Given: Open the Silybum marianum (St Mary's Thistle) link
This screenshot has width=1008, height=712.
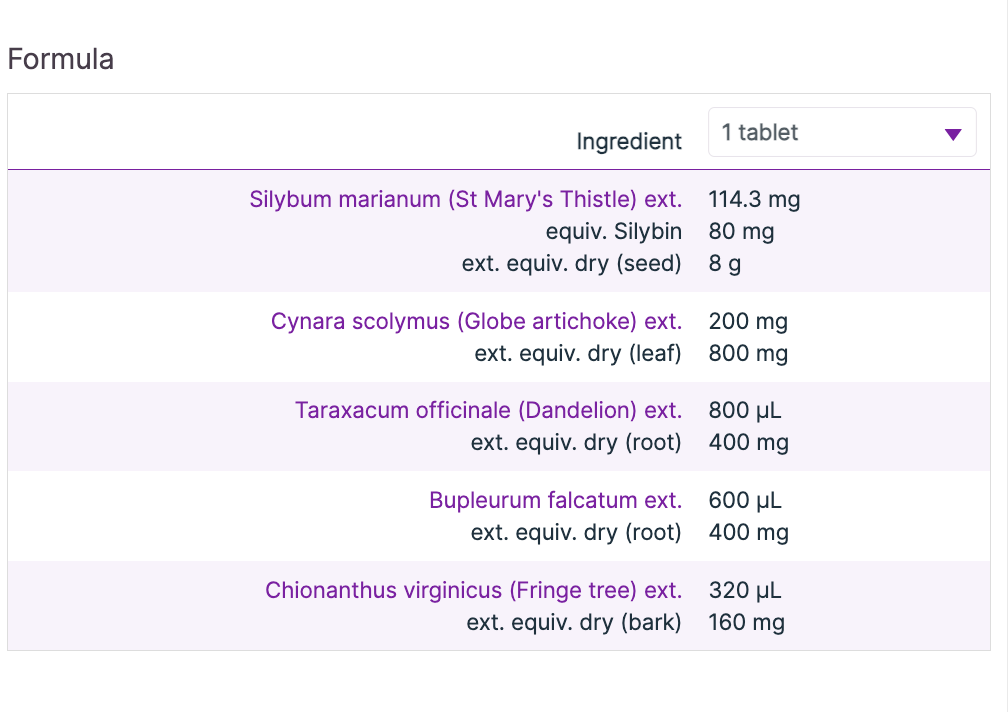Looking at the screenshot, I should (x=465, y=199).
